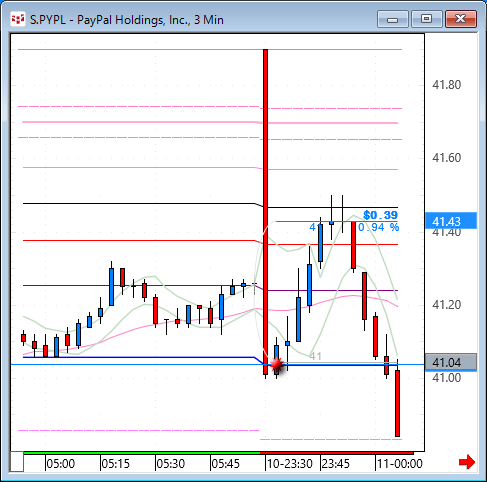Click the 41.20 price scale label
This screenshot has height=482, width=487.
coord(446,304)
